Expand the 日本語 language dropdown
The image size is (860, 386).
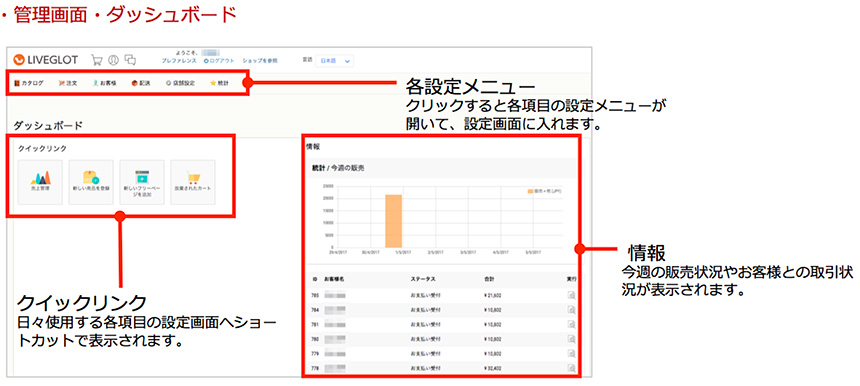coord(335,61)
